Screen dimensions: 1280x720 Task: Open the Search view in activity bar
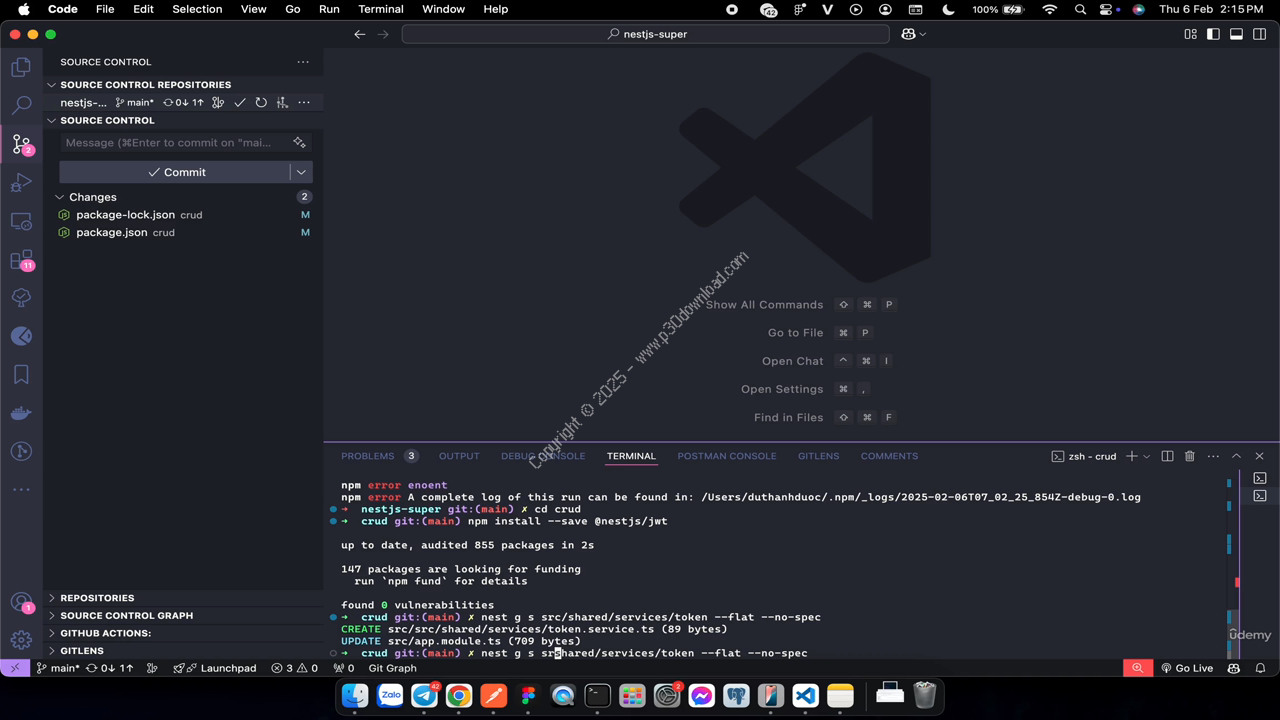(x=21, y=105)
